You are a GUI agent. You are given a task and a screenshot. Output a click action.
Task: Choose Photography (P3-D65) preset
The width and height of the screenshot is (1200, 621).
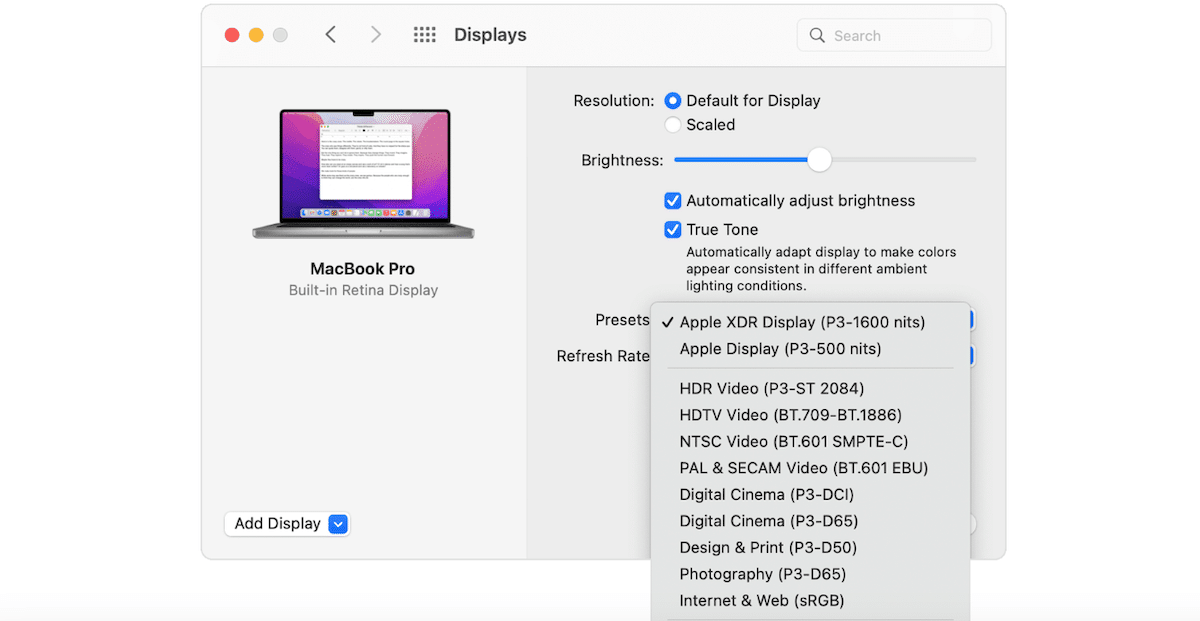(x=810, y=574)
